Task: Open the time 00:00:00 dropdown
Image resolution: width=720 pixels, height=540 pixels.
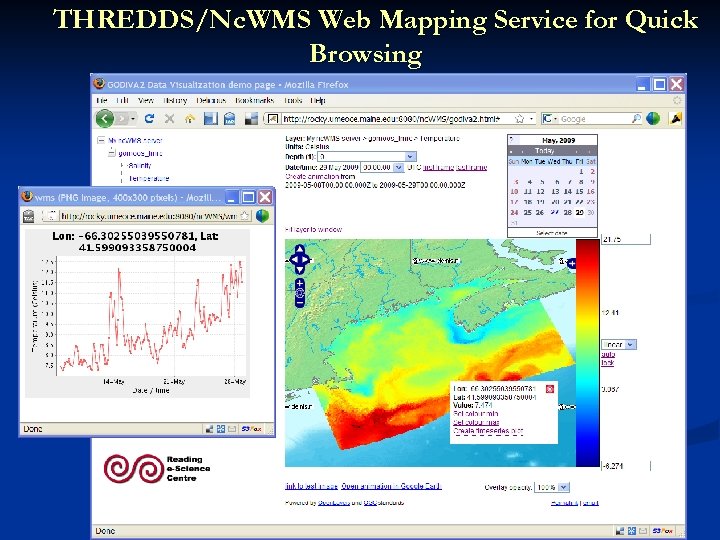Action: pyautogui.click(x=398, y=167)
